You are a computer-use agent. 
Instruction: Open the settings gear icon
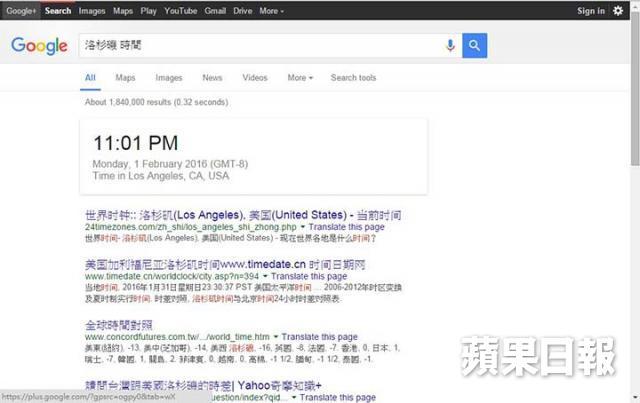[x=618, y=11]
